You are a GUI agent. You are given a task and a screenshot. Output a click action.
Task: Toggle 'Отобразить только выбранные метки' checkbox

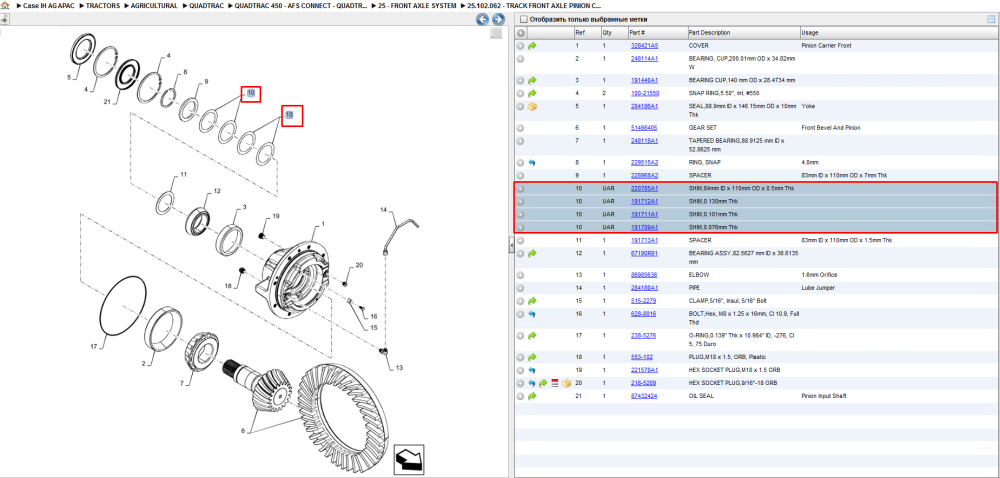tap(523, 19)
